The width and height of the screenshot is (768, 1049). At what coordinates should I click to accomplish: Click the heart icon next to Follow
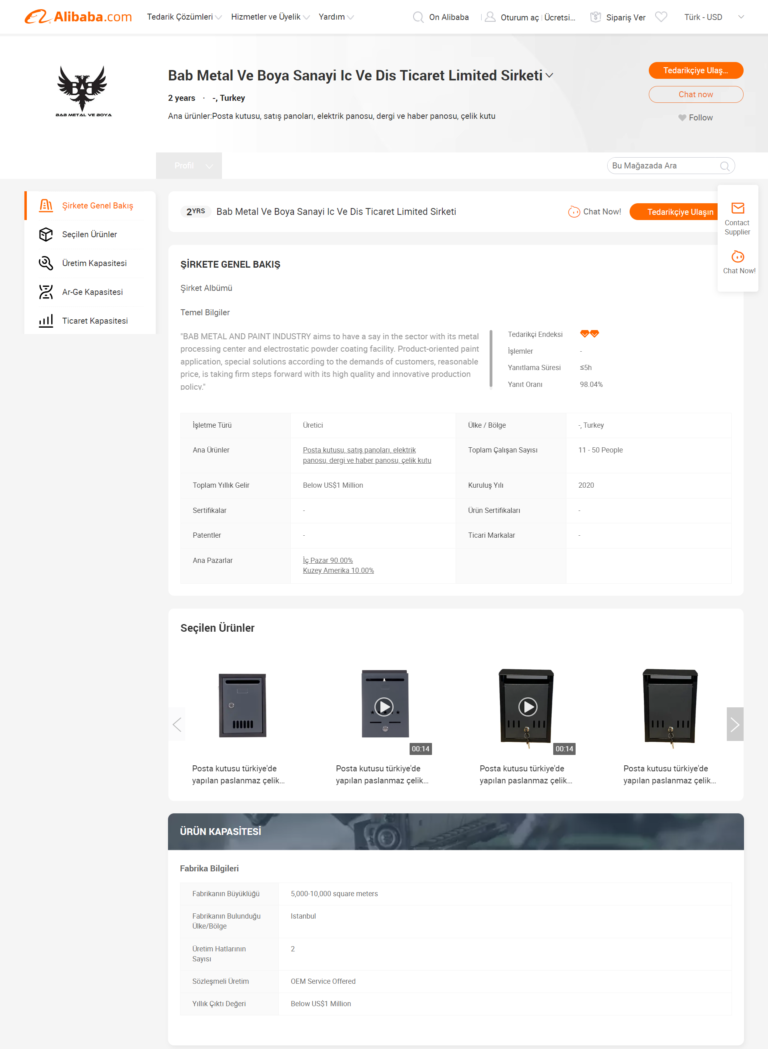[682, 118]
